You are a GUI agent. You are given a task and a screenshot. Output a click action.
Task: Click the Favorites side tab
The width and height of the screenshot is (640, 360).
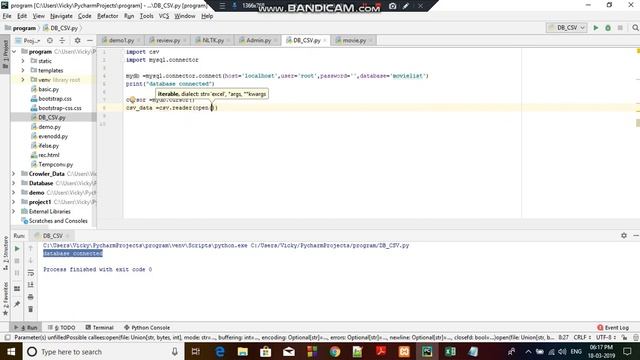[5, 299]
